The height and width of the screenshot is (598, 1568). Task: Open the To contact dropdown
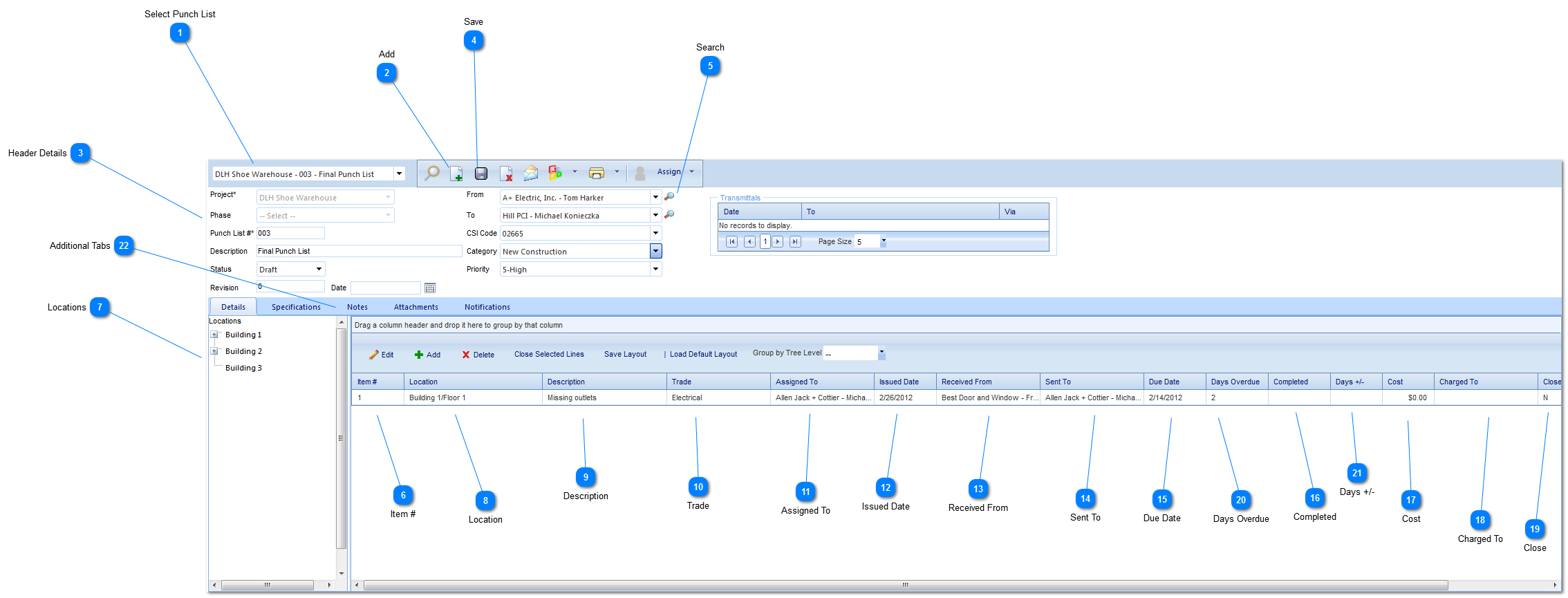point(655,216)
